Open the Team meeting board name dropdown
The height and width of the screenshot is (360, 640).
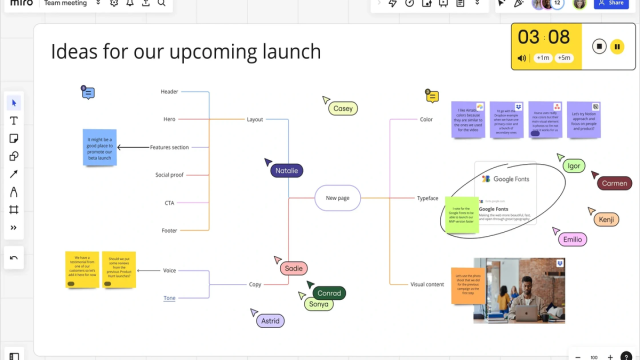[98, 3]
